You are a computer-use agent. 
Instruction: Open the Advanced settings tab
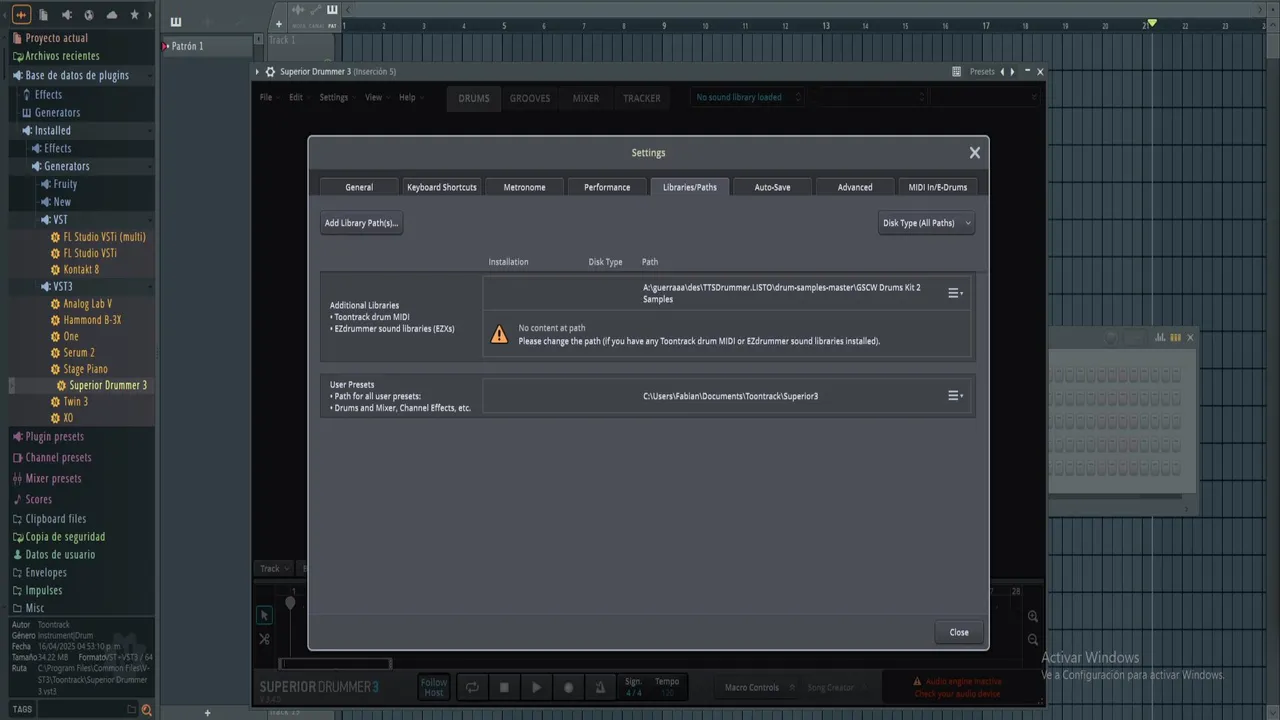(x=855, y=187)
